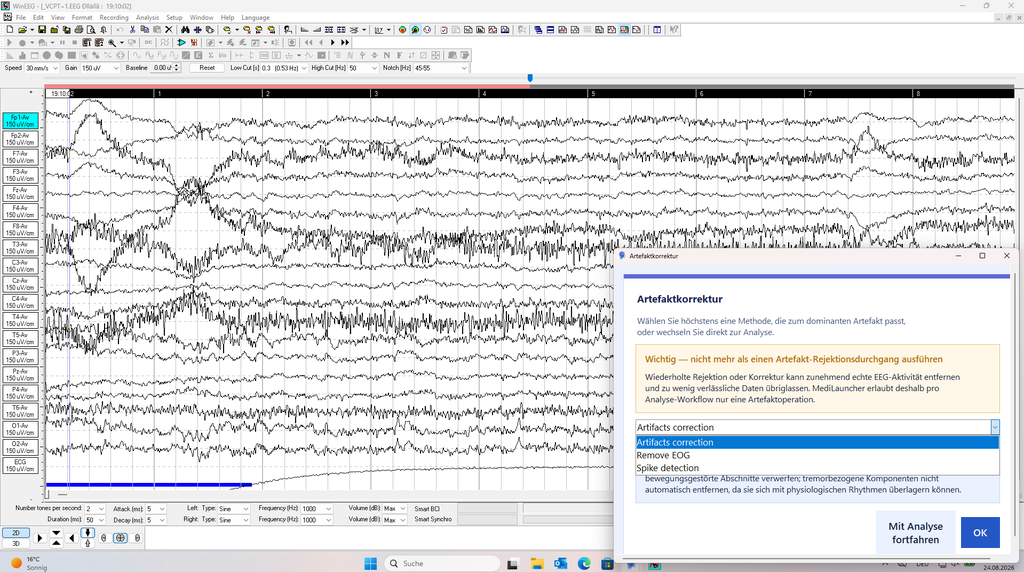Viewport: 1024px width, 572px height.
Task: Click the weather widget 16°C Sonnig
Action: click(29, 563)
